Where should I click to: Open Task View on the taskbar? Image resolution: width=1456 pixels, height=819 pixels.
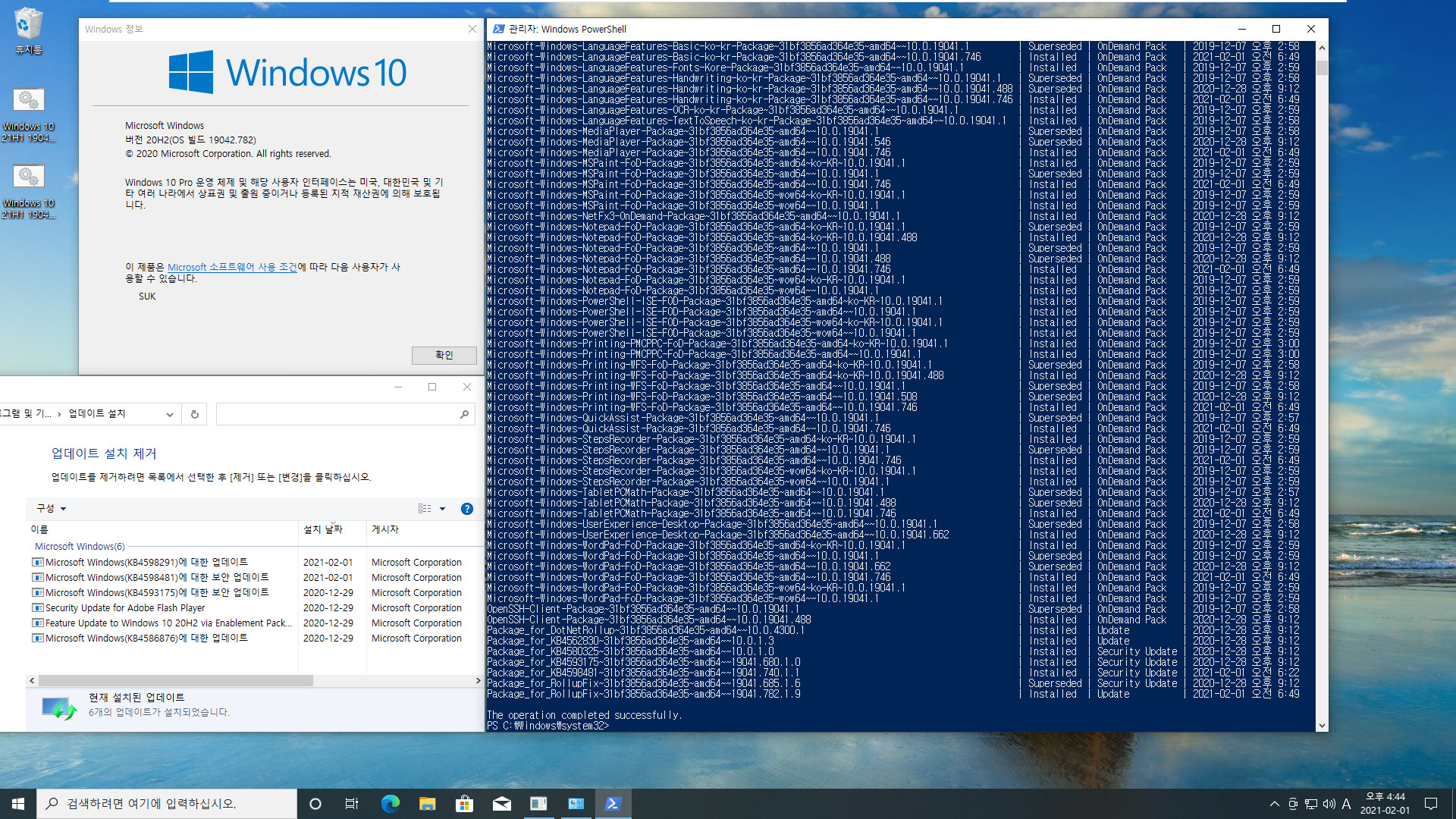tap(352, 804)
